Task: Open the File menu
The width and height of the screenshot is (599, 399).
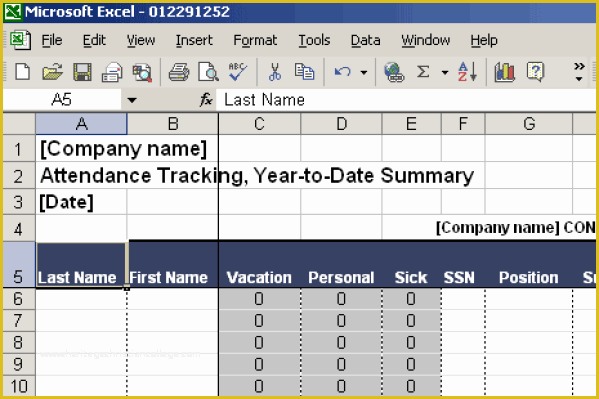Action: [52, 40]
